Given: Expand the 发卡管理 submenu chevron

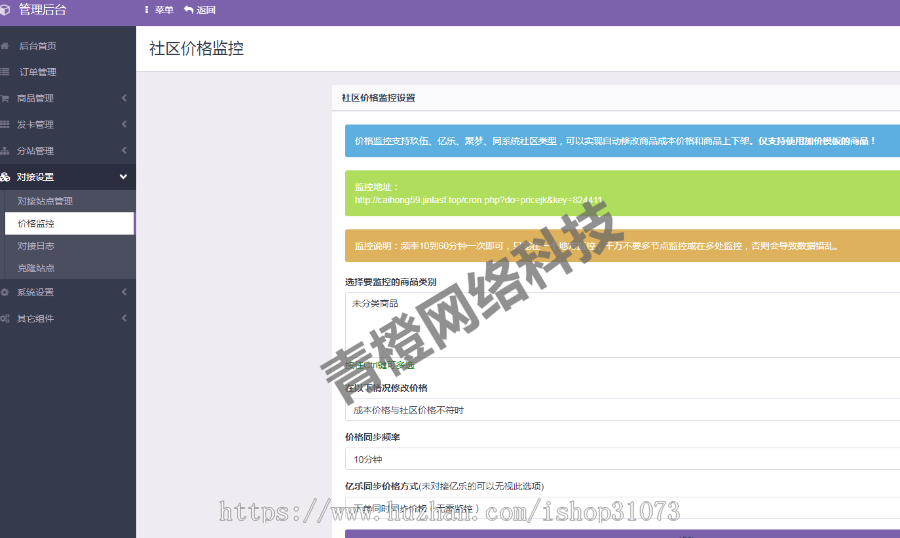Looking at the screenshot, I should (x=123, y=125).
